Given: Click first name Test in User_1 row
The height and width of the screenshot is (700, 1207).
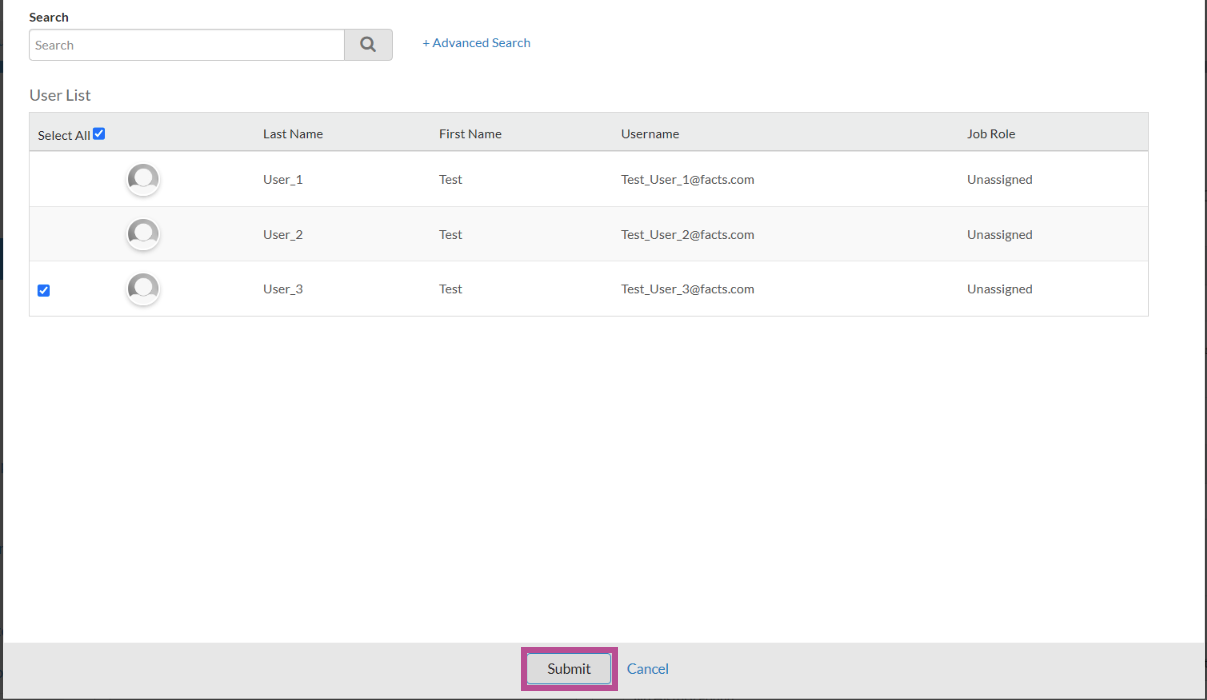Looking at the screenshot, I should click(x=451, y=180).
